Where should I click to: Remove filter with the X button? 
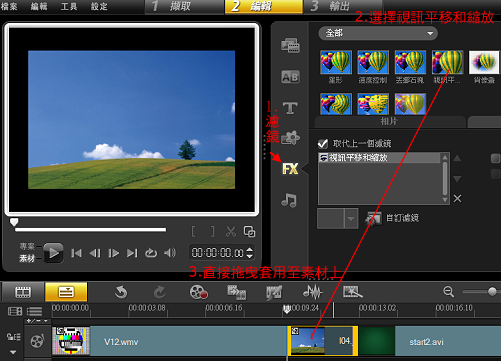457,199
